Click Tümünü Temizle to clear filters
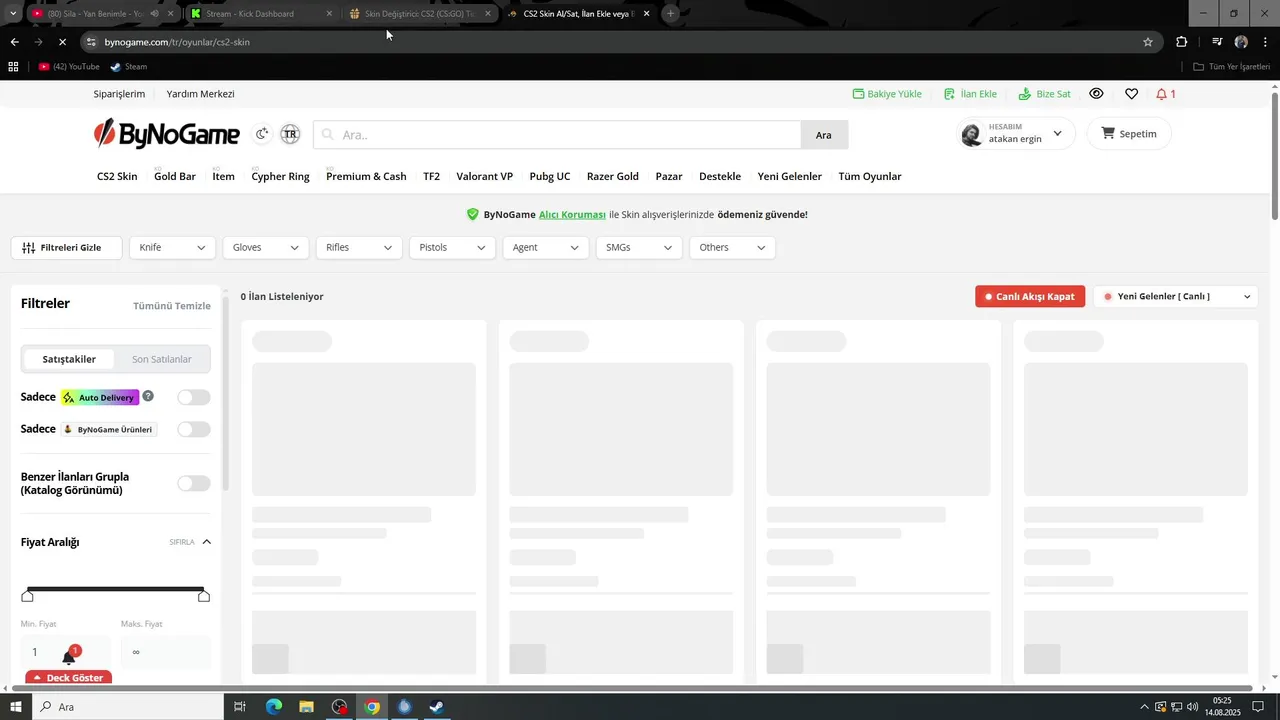Screen dimensions: 1280x720 point(172,305)
